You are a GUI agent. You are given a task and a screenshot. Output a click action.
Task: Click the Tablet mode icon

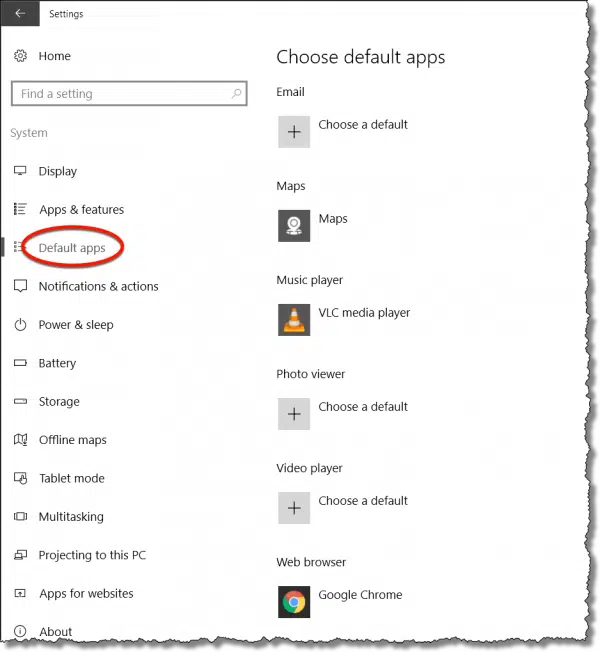point(20,478)
